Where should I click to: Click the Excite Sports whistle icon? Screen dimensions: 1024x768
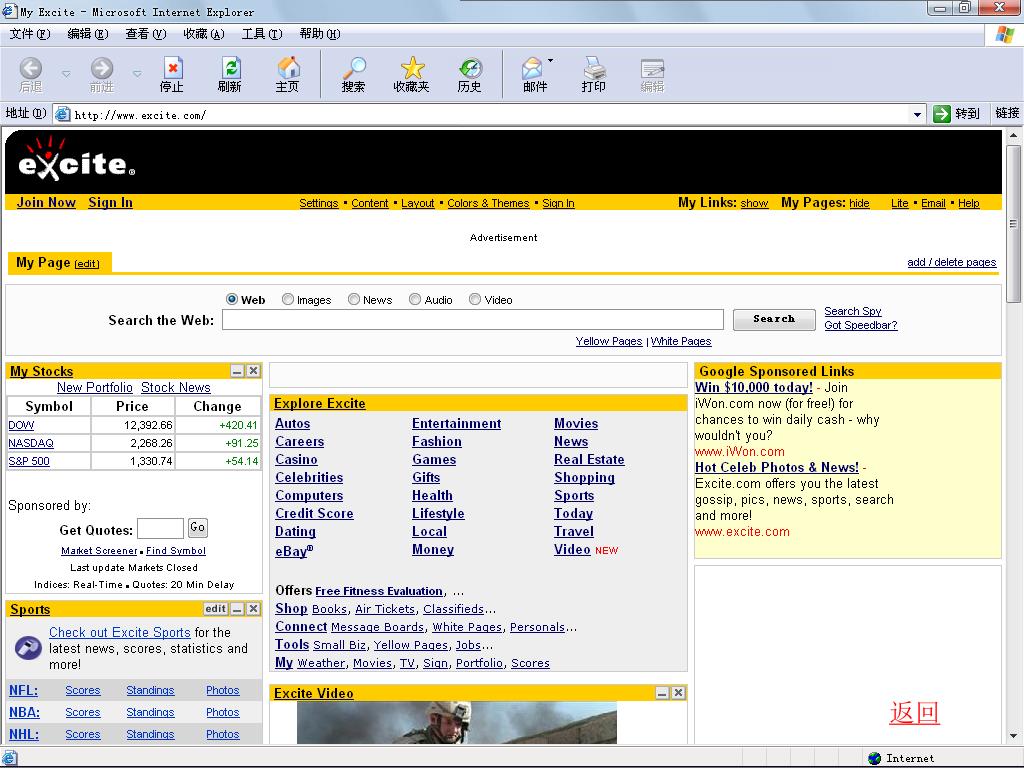(28, 648)
